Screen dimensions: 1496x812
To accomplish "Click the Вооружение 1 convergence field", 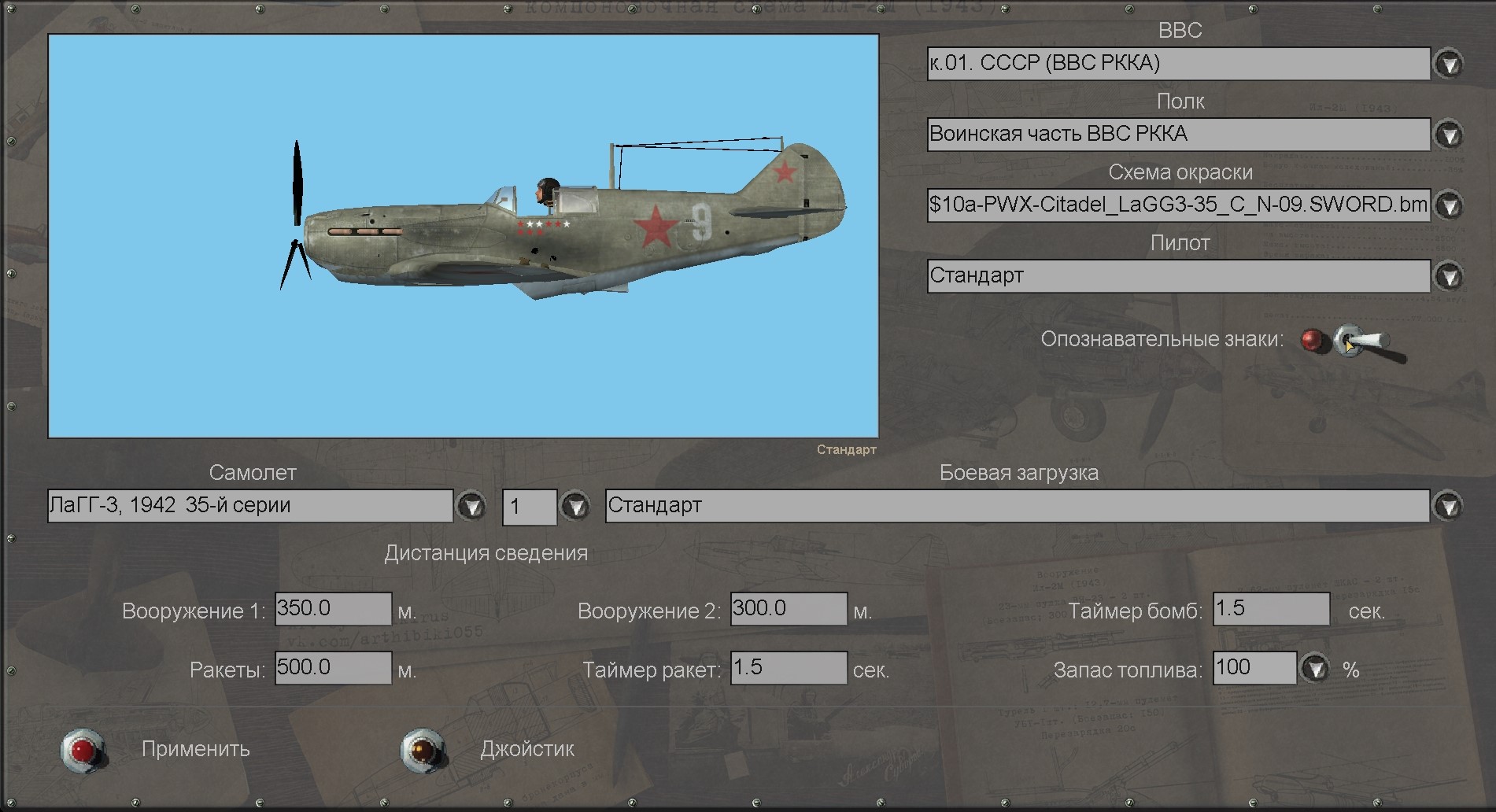I will tap(333, 609).
